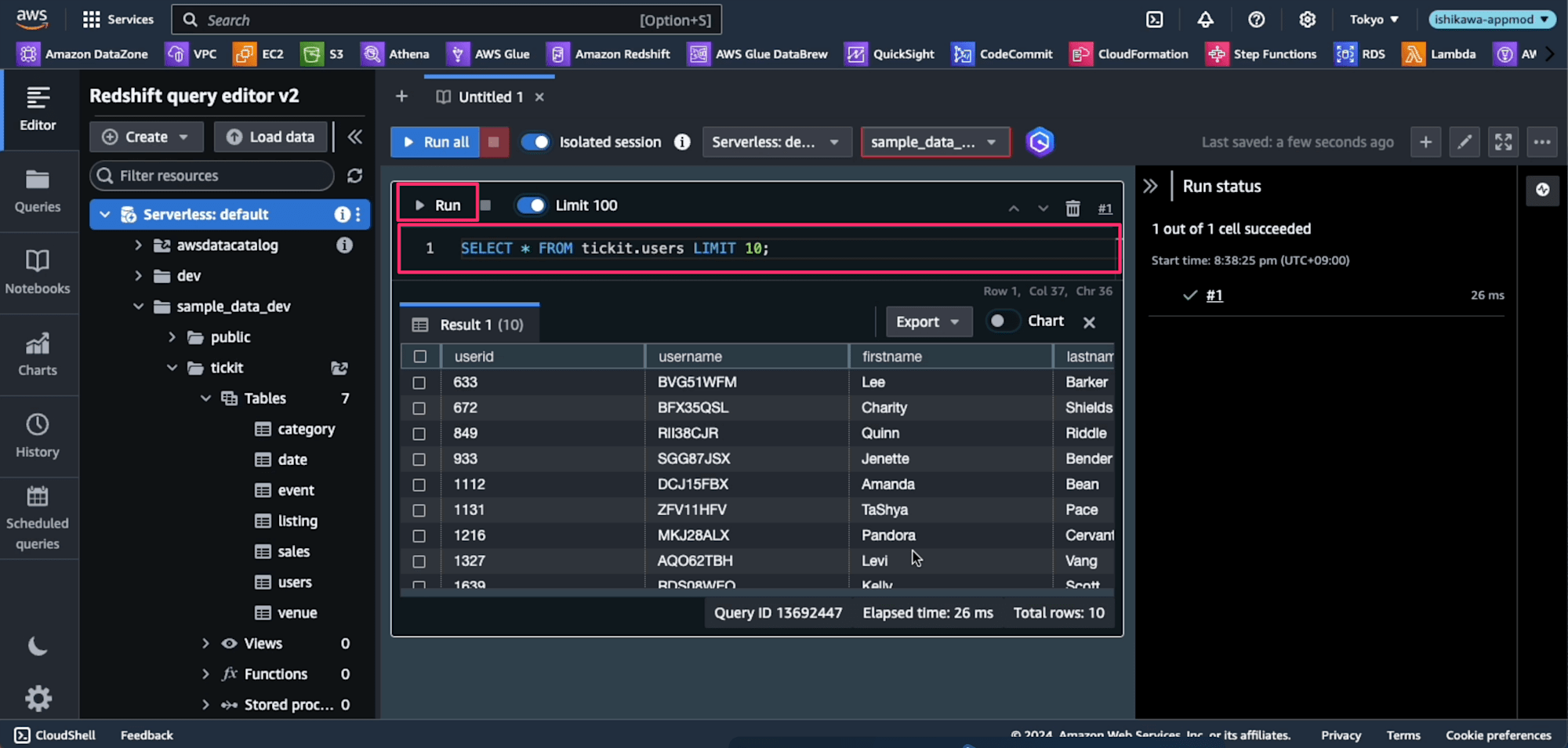Screen dimensions: 1568x748
Task: Run the current query cell
Action: click(438, 205)
